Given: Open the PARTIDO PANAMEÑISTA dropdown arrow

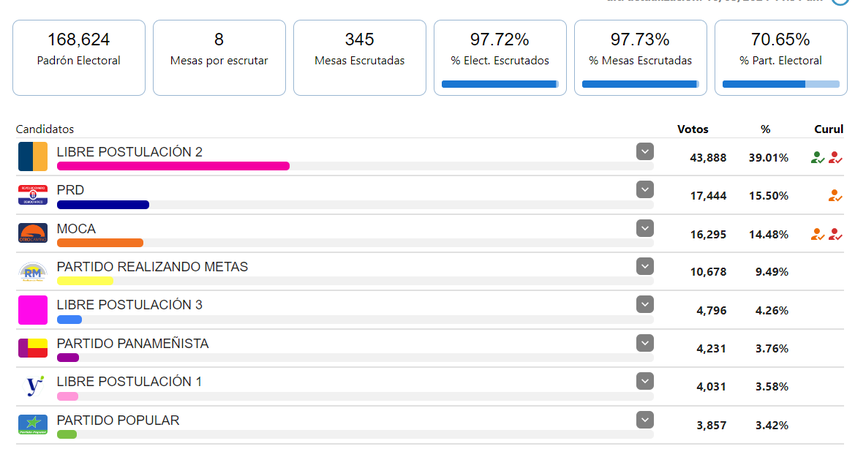Looking at the screenshot, I should [645, 343].
